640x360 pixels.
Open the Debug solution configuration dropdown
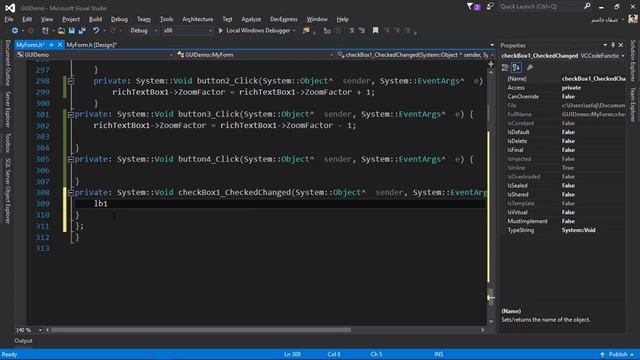click(x=144, y=31)
